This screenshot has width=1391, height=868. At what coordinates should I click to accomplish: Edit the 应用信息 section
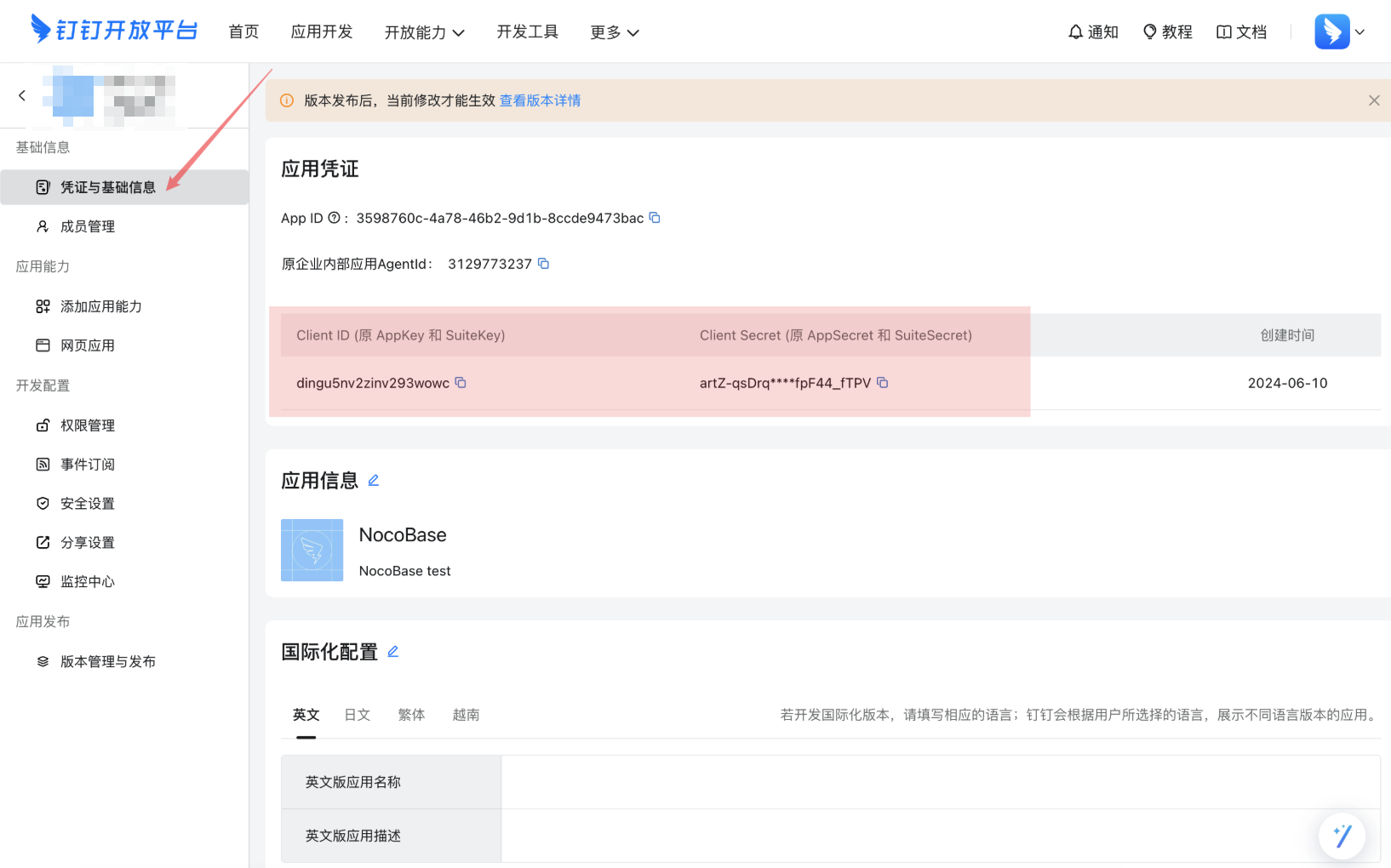[x=374, y=481]
